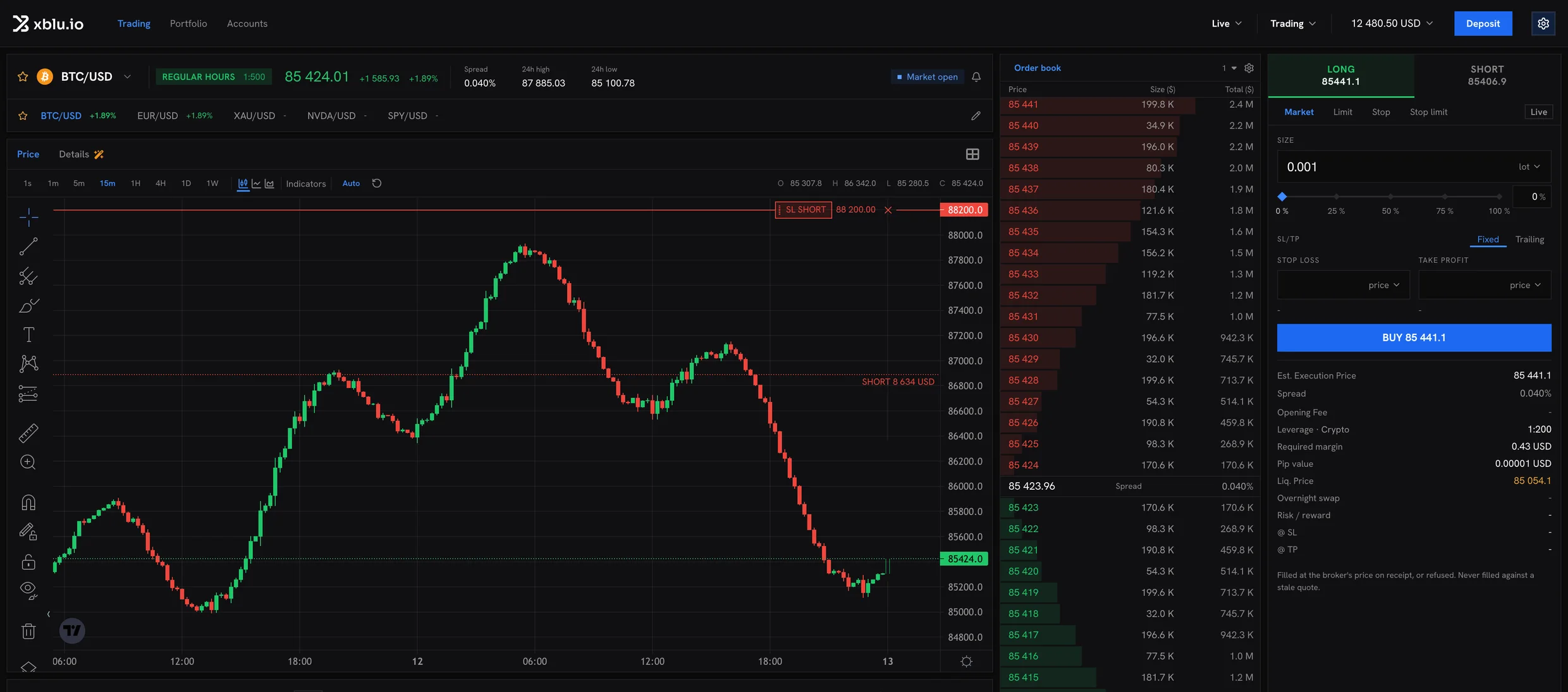Image resolution: width=1568 pixels, height=692 pixels.
Task: Select the crosshair cursor tool
Action: point(28,217)
